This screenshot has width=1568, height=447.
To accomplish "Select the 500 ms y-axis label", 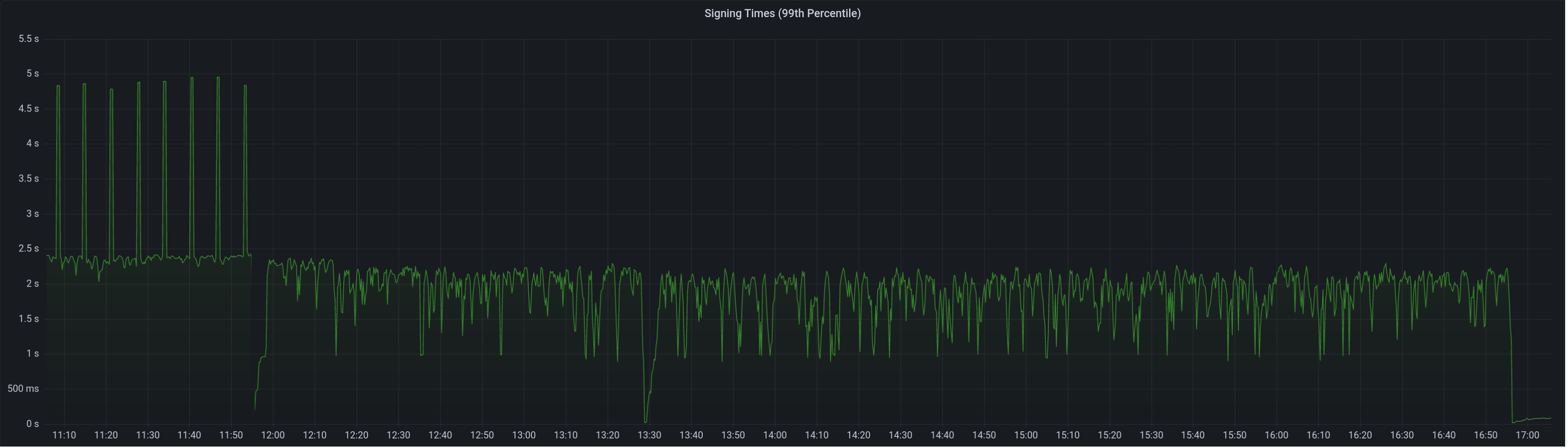I will 23,388.
